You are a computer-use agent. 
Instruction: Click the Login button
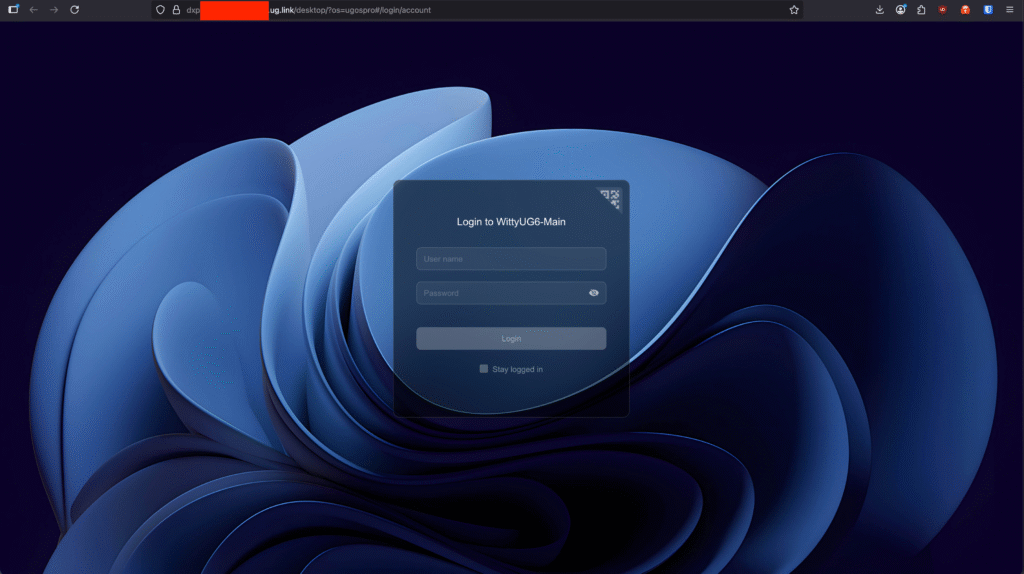[511, 339]
